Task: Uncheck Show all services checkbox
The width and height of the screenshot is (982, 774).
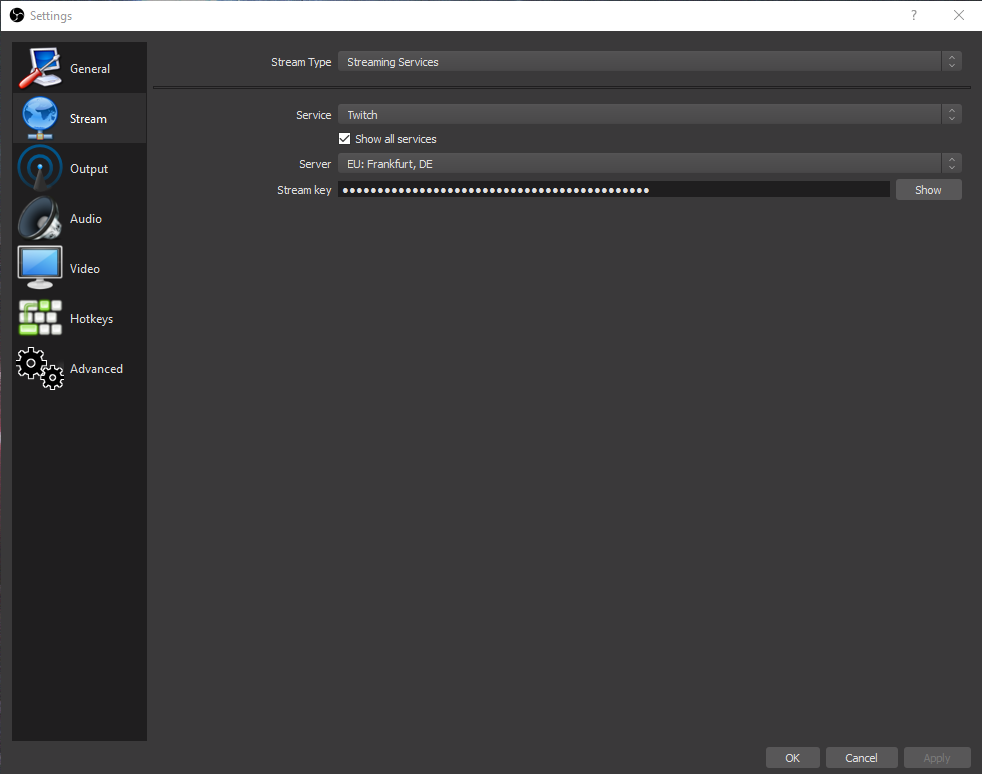Action: click(344, 138)
